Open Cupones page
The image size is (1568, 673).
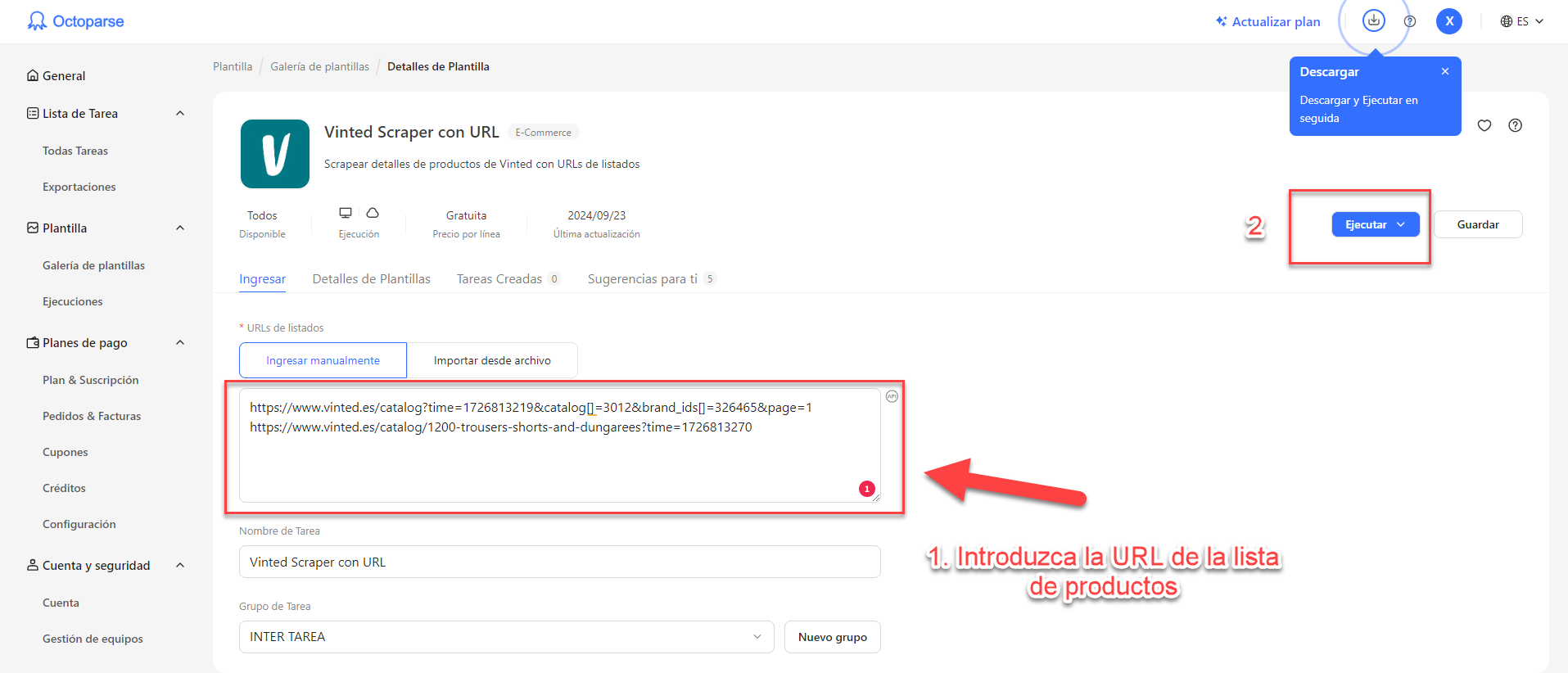tap(66, 452)
